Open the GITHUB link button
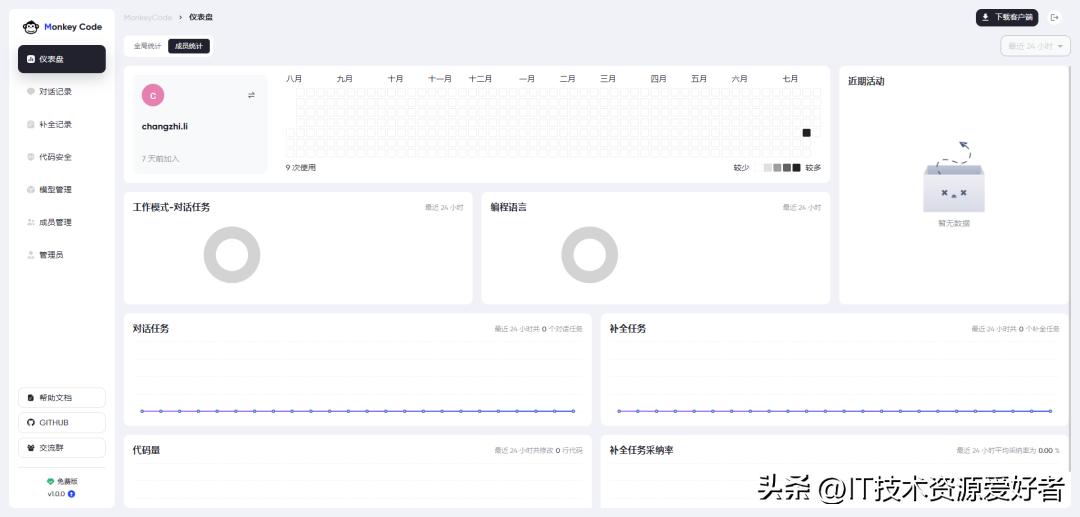Screen dimensions: 1080x517 (x=62, y=423)
